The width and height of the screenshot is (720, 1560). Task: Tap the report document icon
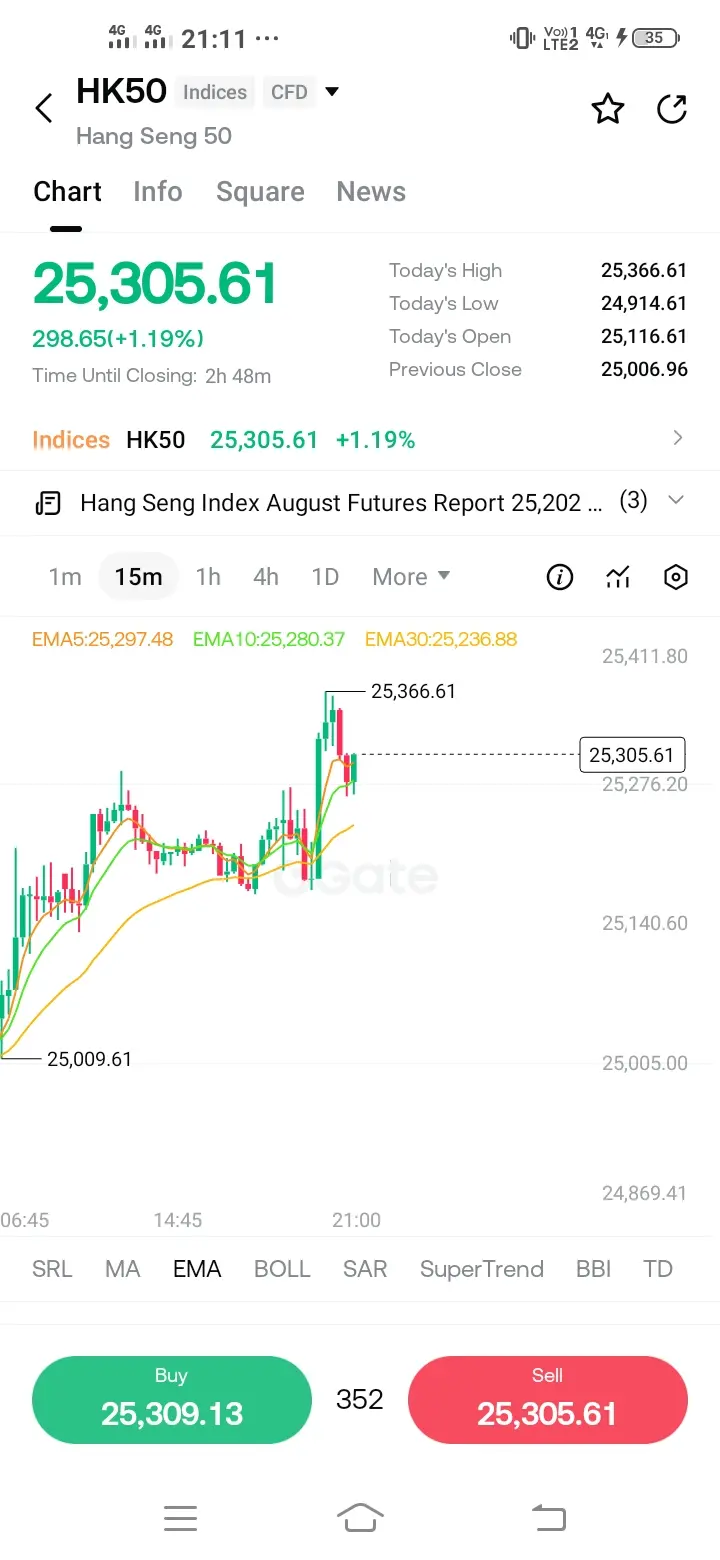pyautogui.click(x=48, y=502)
